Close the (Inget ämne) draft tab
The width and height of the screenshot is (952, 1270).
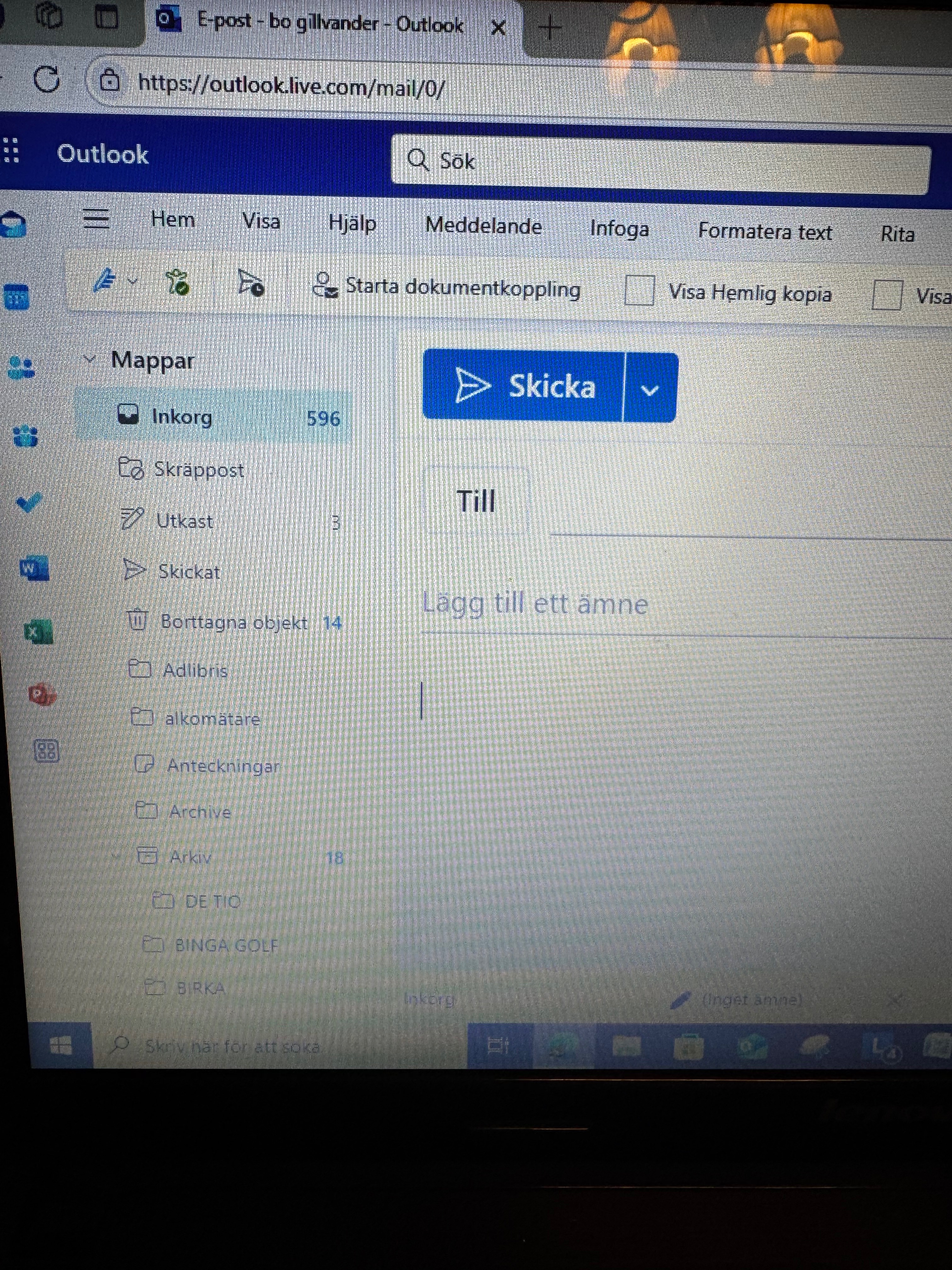894,1001
